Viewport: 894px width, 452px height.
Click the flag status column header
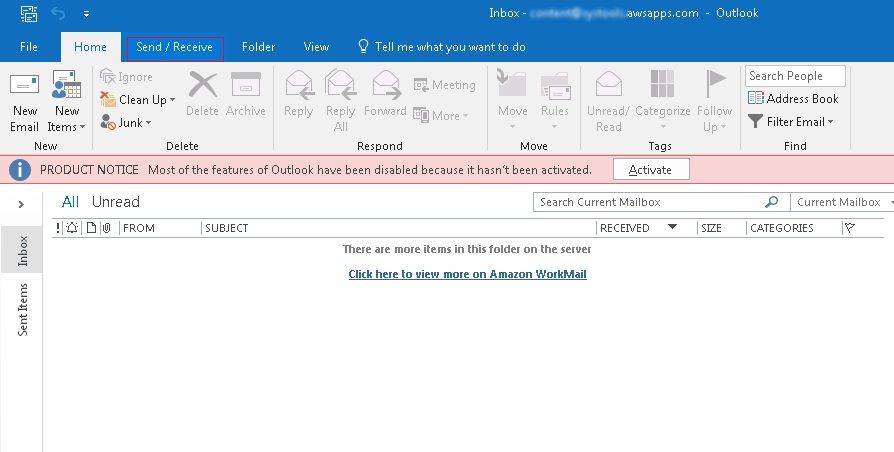coord(850,228)
